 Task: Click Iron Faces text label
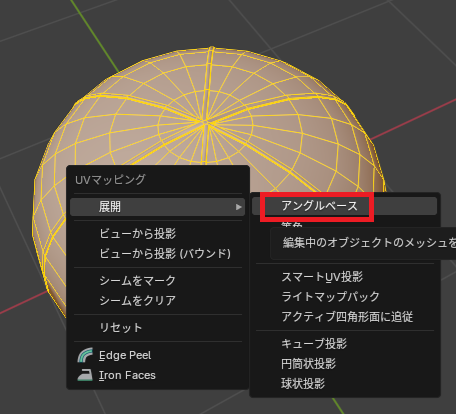click(127, 375)
